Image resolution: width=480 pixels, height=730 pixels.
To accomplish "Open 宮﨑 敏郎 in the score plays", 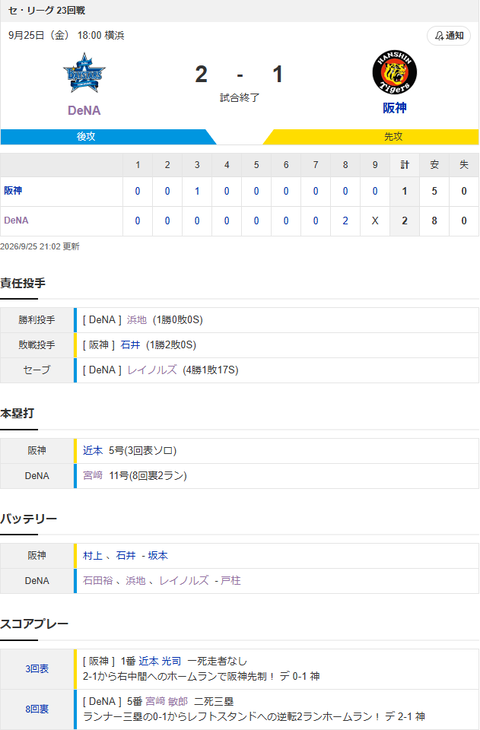I will 166,702.
